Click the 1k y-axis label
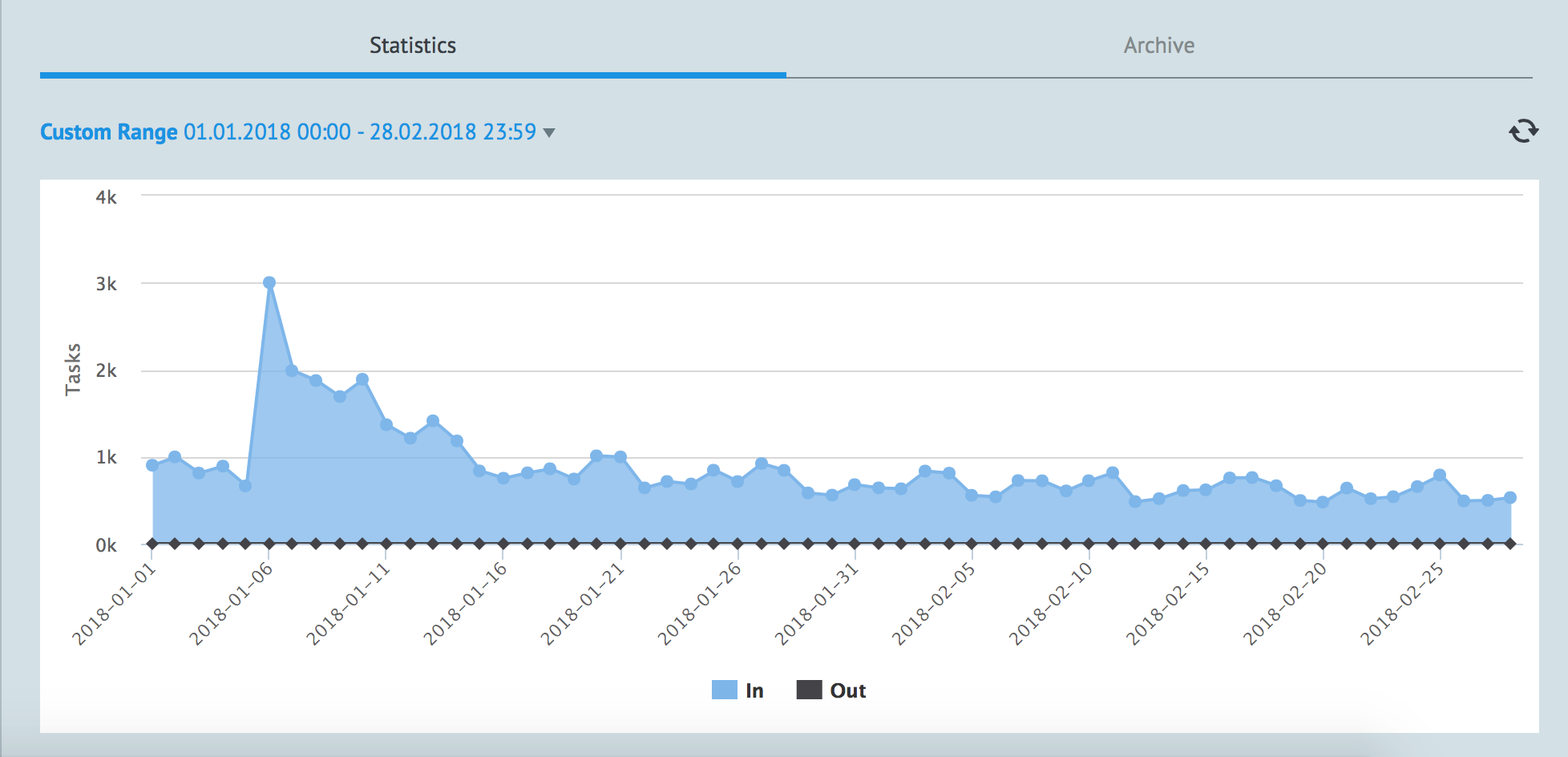Viewport: 1568px width, 757px height. point(106,457)
